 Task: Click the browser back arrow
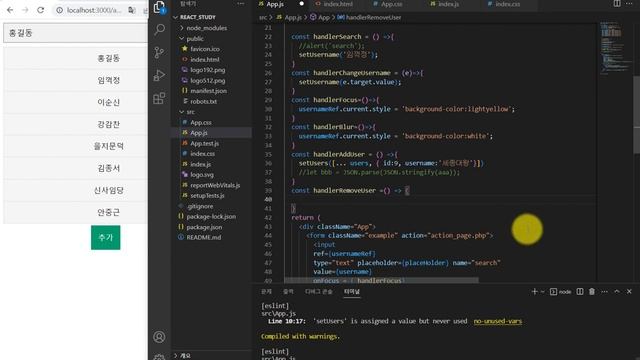[10, 10]
